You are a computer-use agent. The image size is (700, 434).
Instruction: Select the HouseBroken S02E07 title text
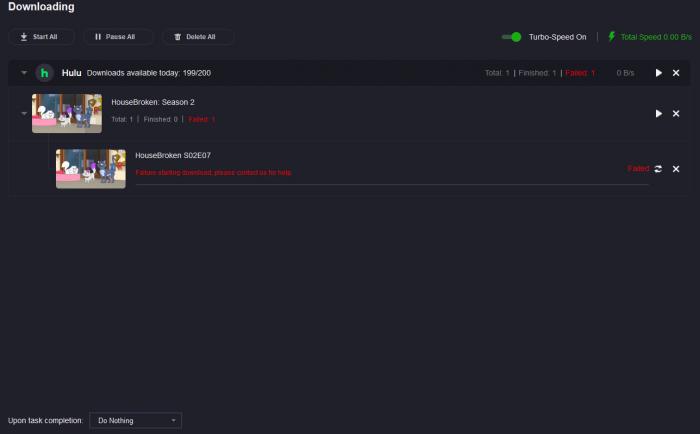173,155
